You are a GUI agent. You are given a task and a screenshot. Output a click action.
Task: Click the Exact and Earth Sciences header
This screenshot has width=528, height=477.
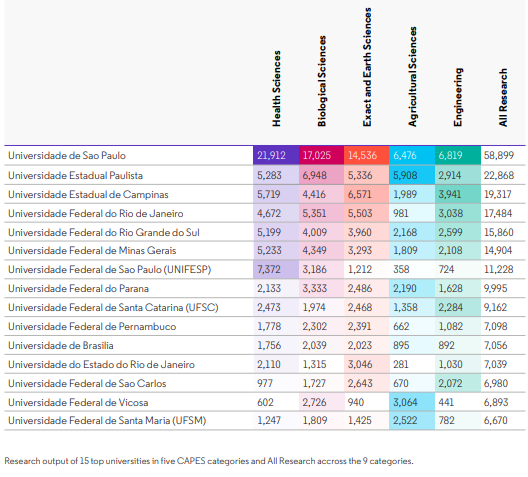pos(367,67)
